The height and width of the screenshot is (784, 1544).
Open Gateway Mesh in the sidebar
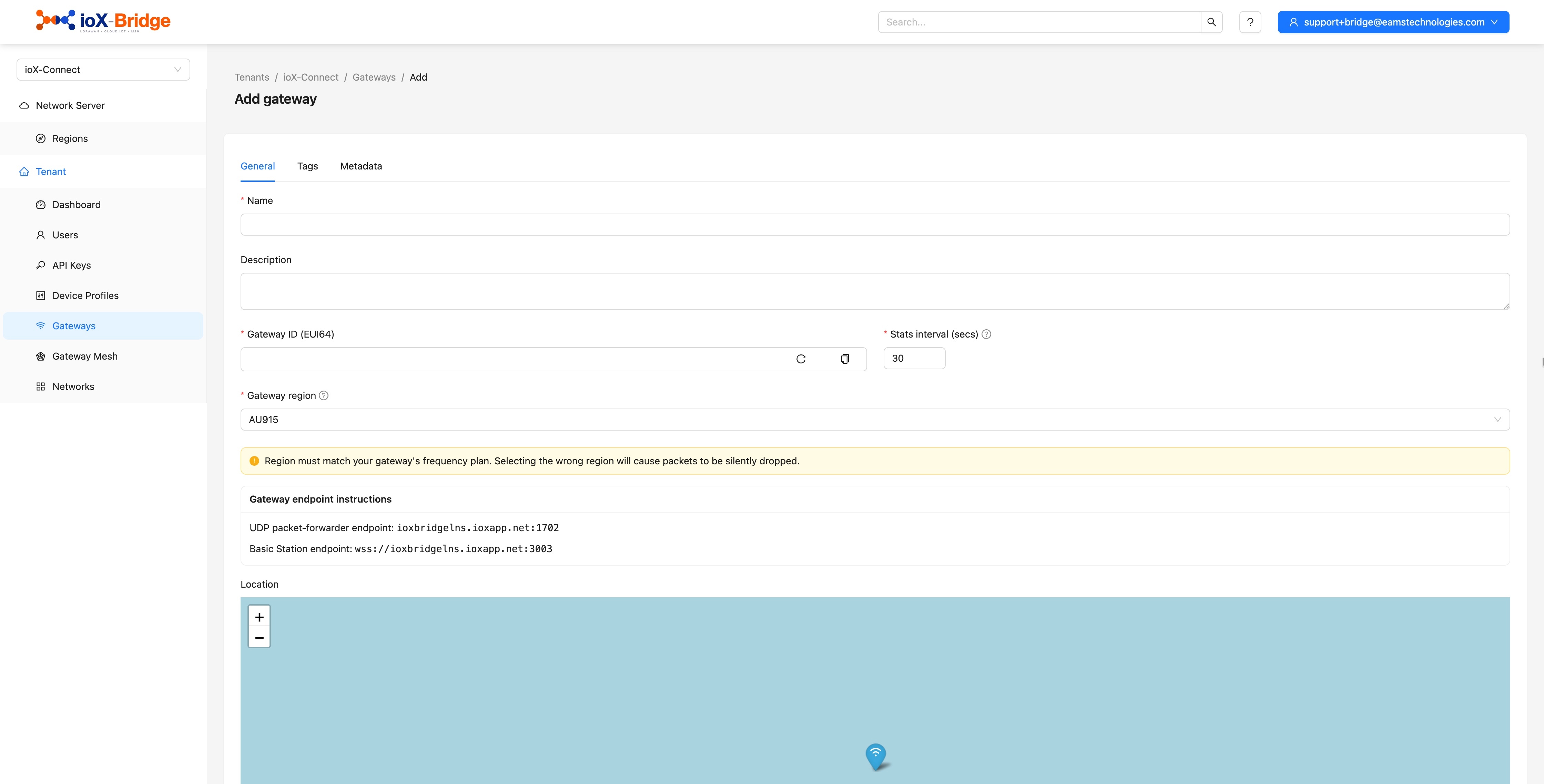click(x=103, y=357)
